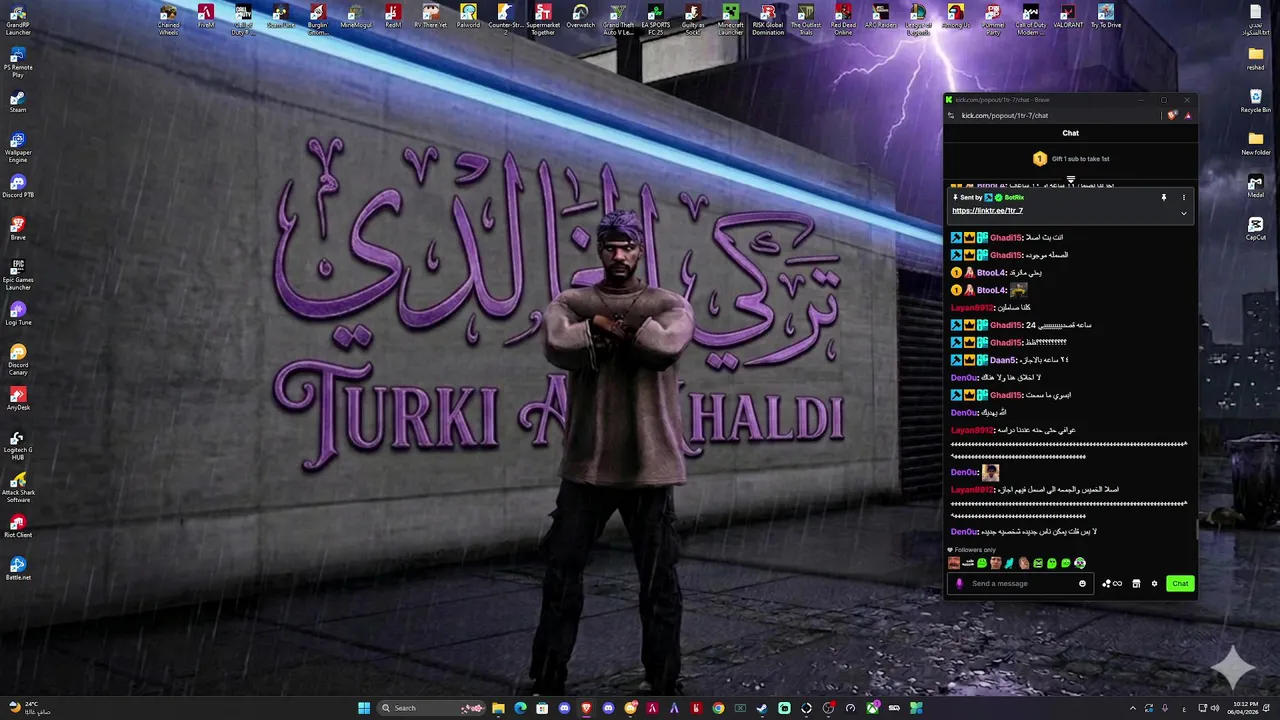Launch Discord PTB from the desktop
This screenshot has height=720, width=1280.
click(x=18, y=186)
